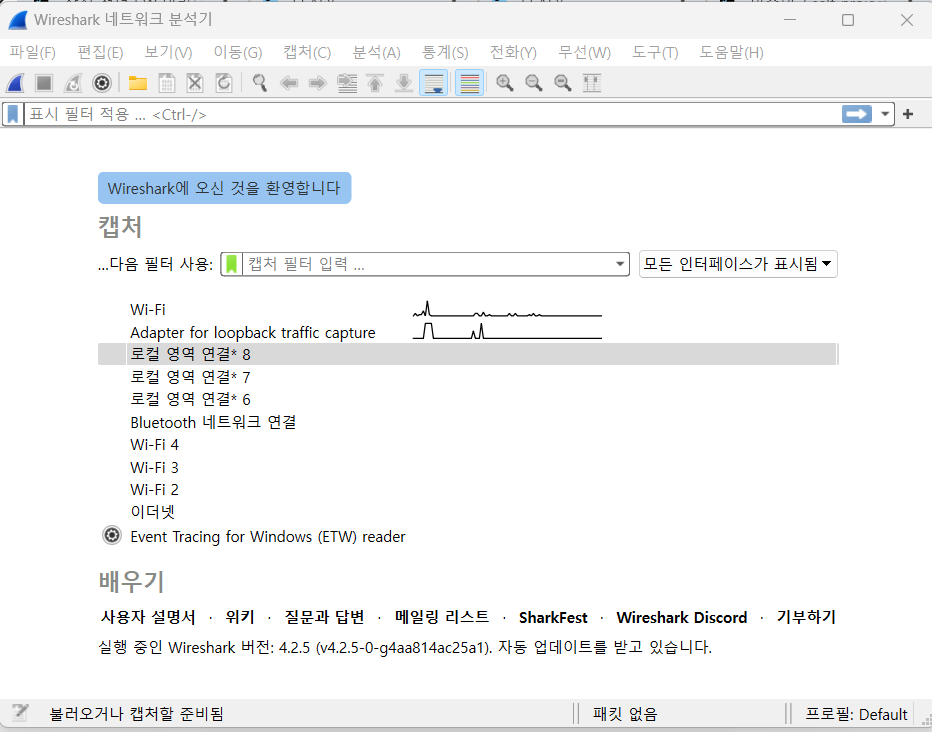This screenshot has width=932, height=732.
Task: Click the save capture file icon
Action: pyautogui.click(x=166, y=83)
